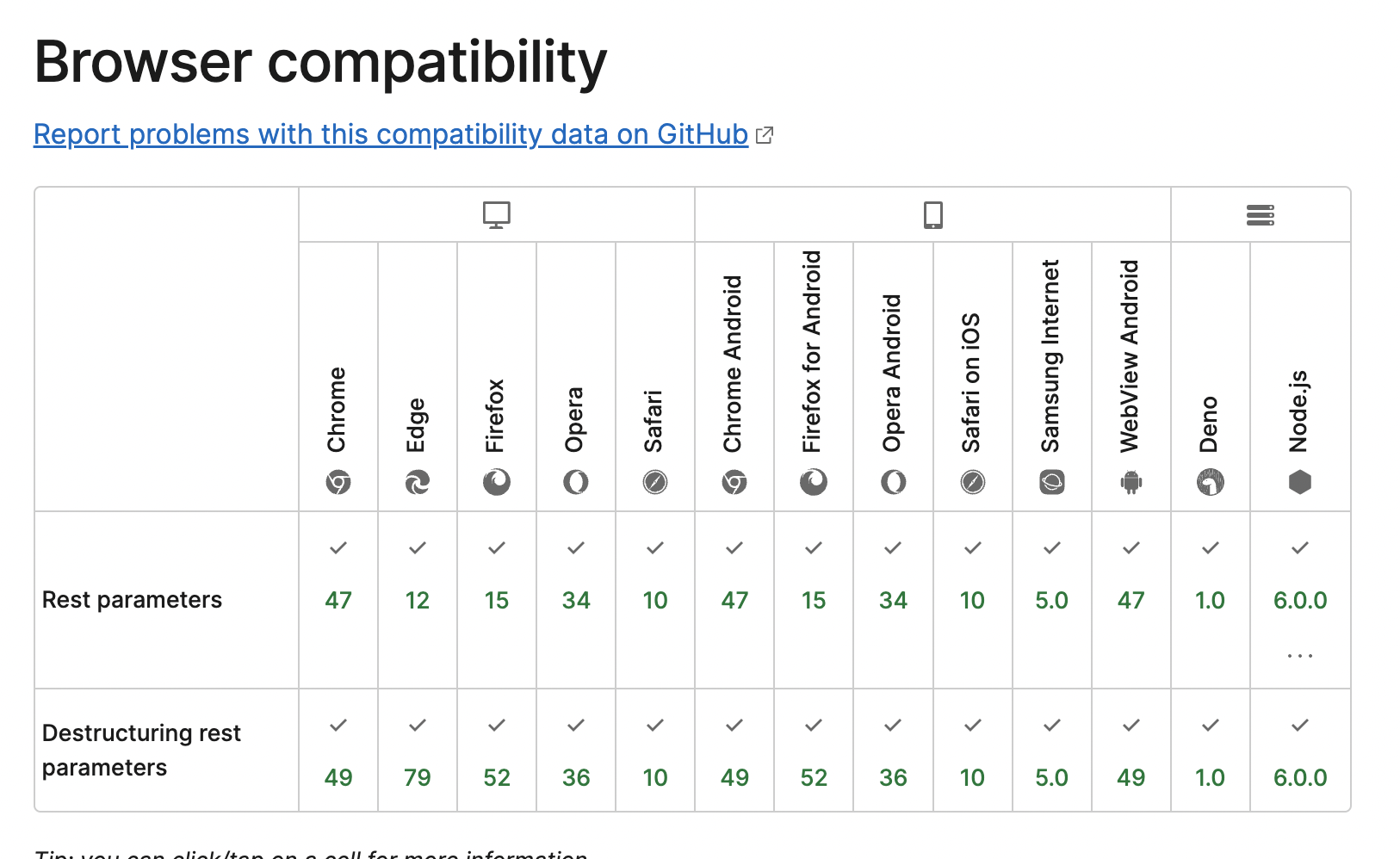Click the Samsung Internet icon
Viewport: 1400px width, 859px height.
point(1051,482)
